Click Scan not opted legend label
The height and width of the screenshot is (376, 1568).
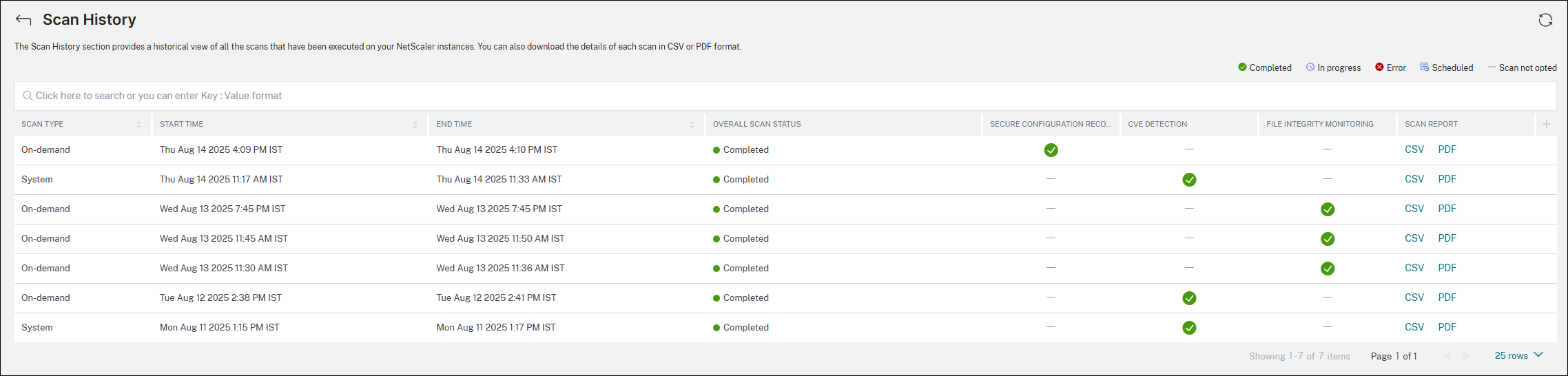pos(1528,67)
